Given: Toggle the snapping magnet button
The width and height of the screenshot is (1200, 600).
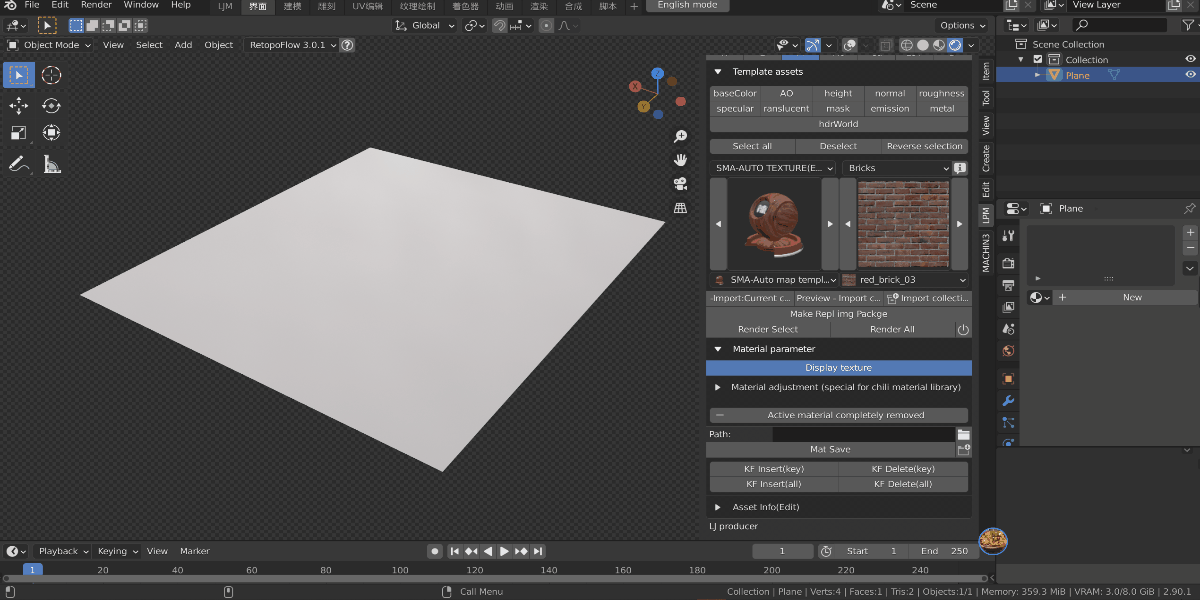Looking at the screenshot, I should (500, 25).
